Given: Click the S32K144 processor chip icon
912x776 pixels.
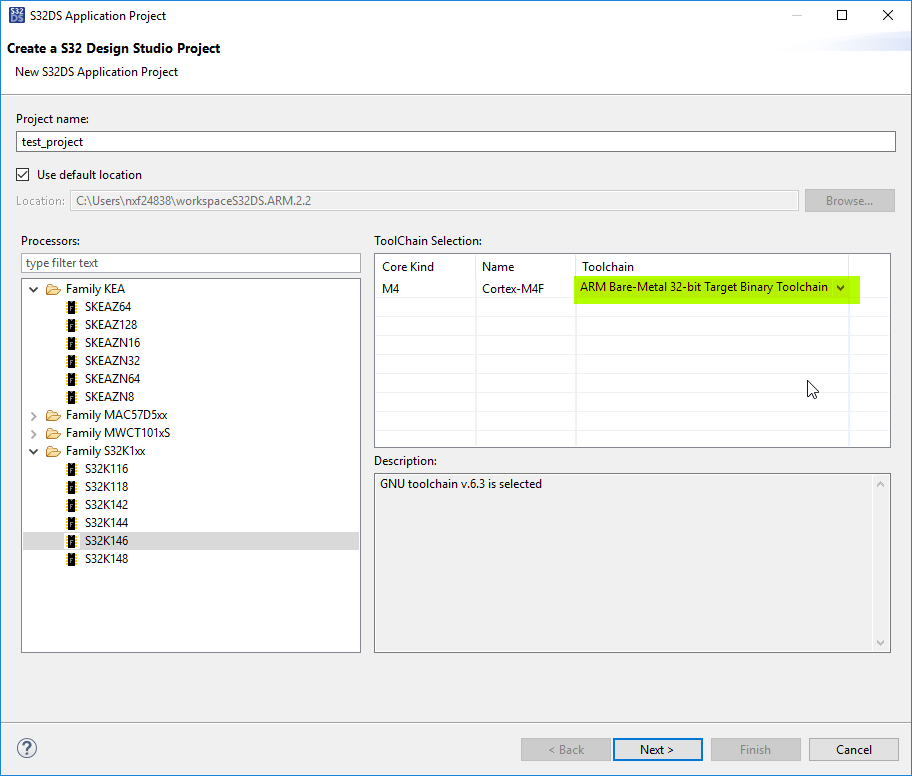Looking at the screenshot, I should point(72,524).
